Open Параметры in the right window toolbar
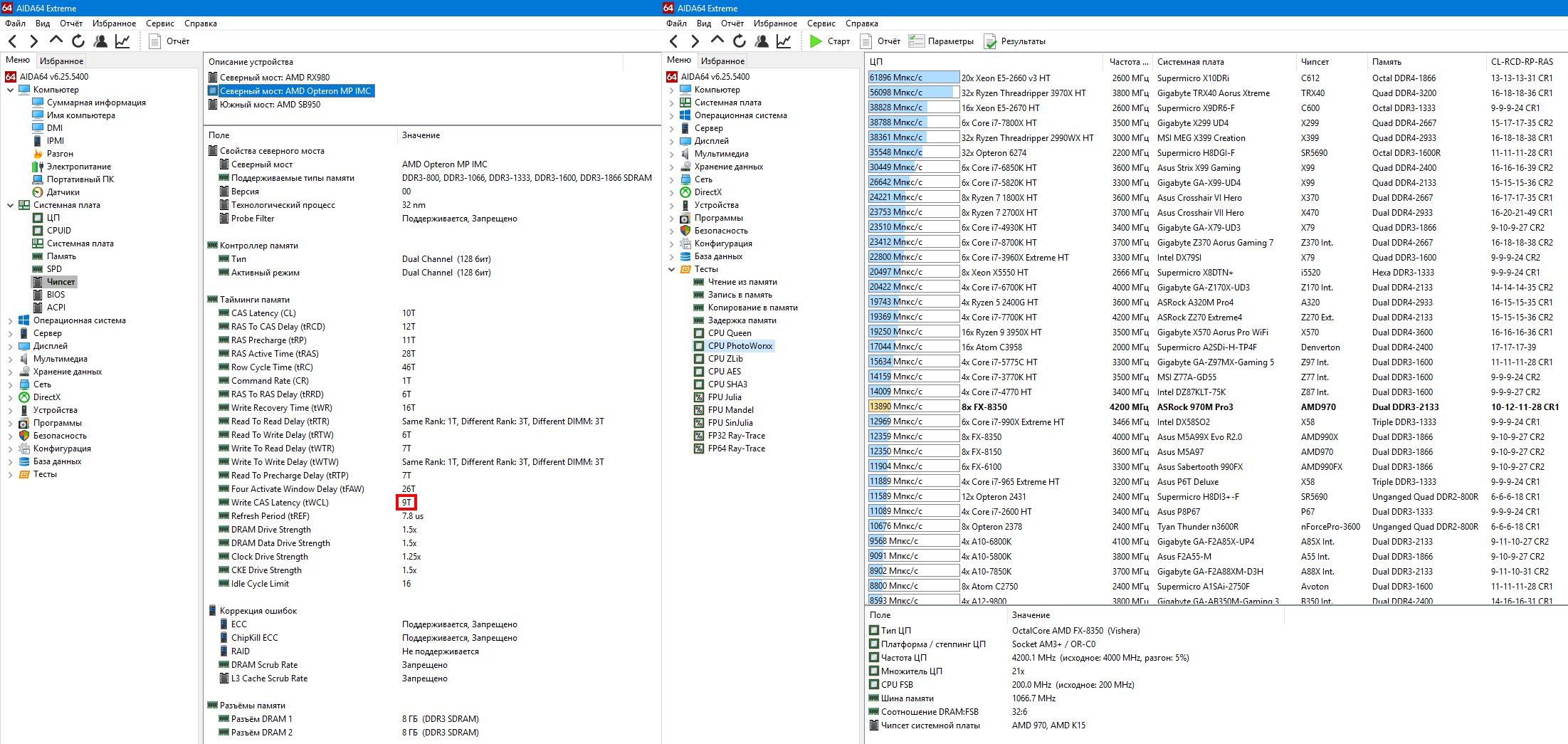 point(941,41)
